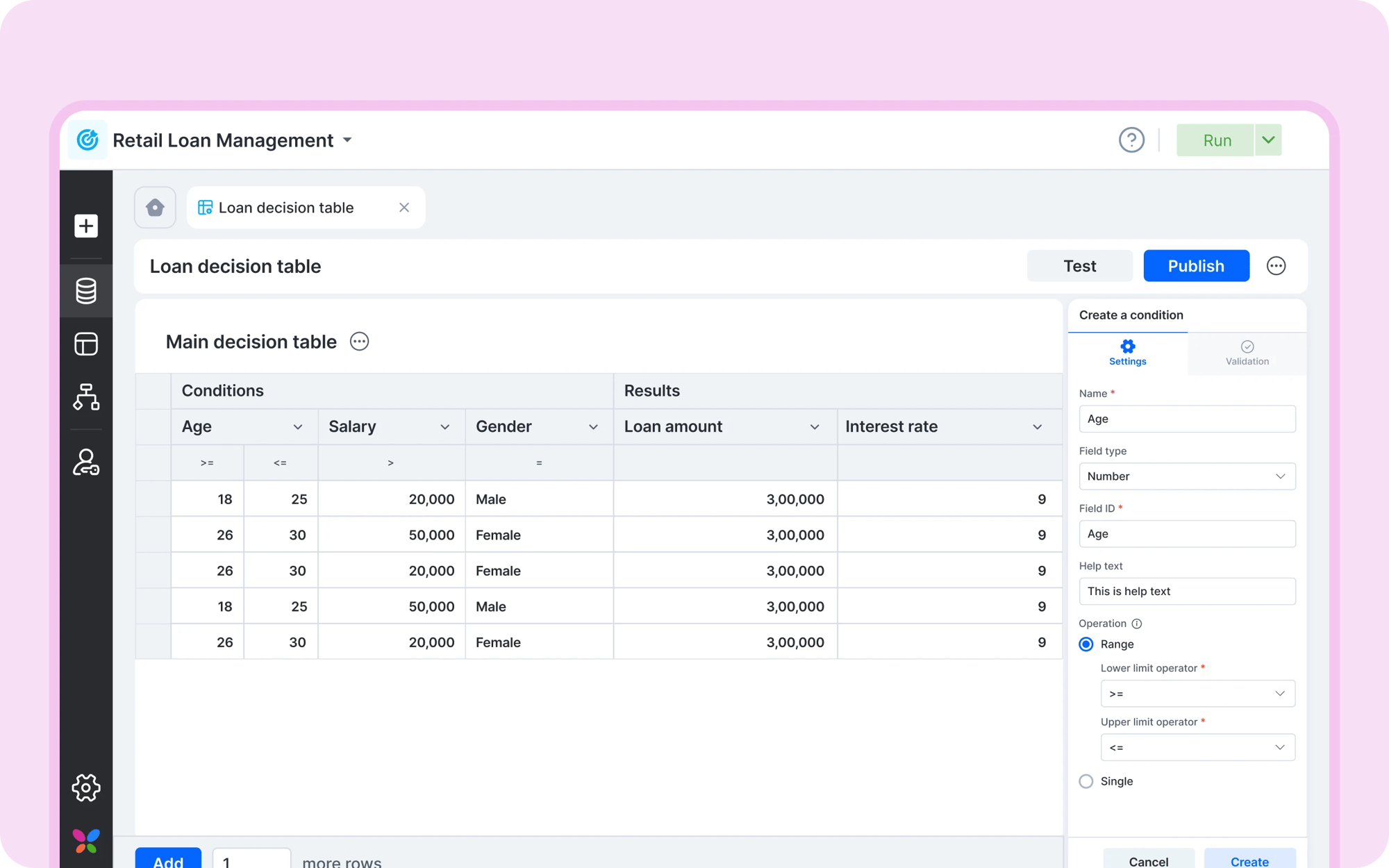Expand the Gender column dropdown
1389x868 pixels.
pyautogui.click(x=593, y=427)
